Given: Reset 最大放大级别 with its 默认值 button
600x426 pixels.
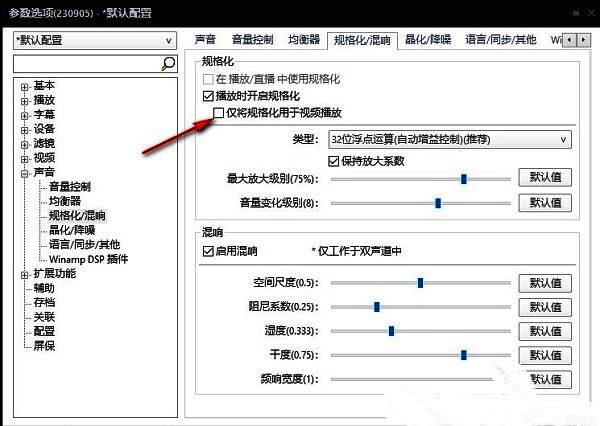Looking at the screenshot, I should tap(545, 177).
